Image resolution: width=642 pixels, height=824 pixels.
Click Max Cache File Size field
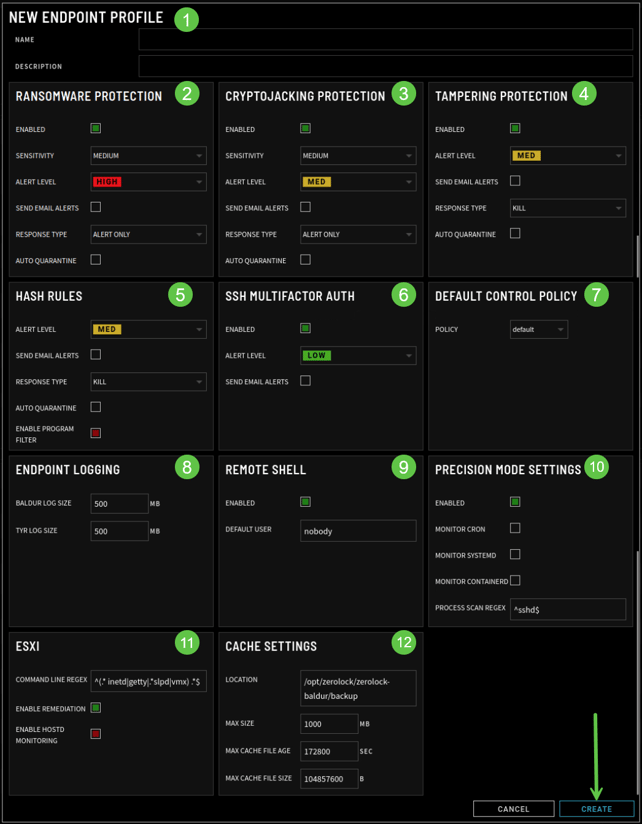click(329, 779)
